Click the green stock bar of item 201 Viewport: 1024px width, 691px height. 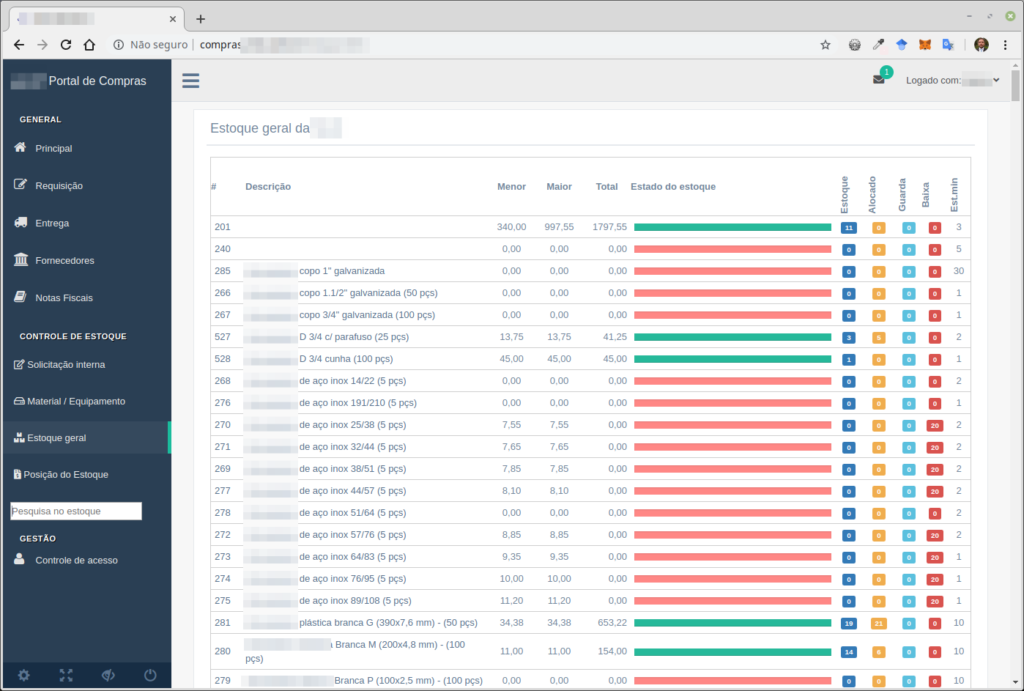732,227
